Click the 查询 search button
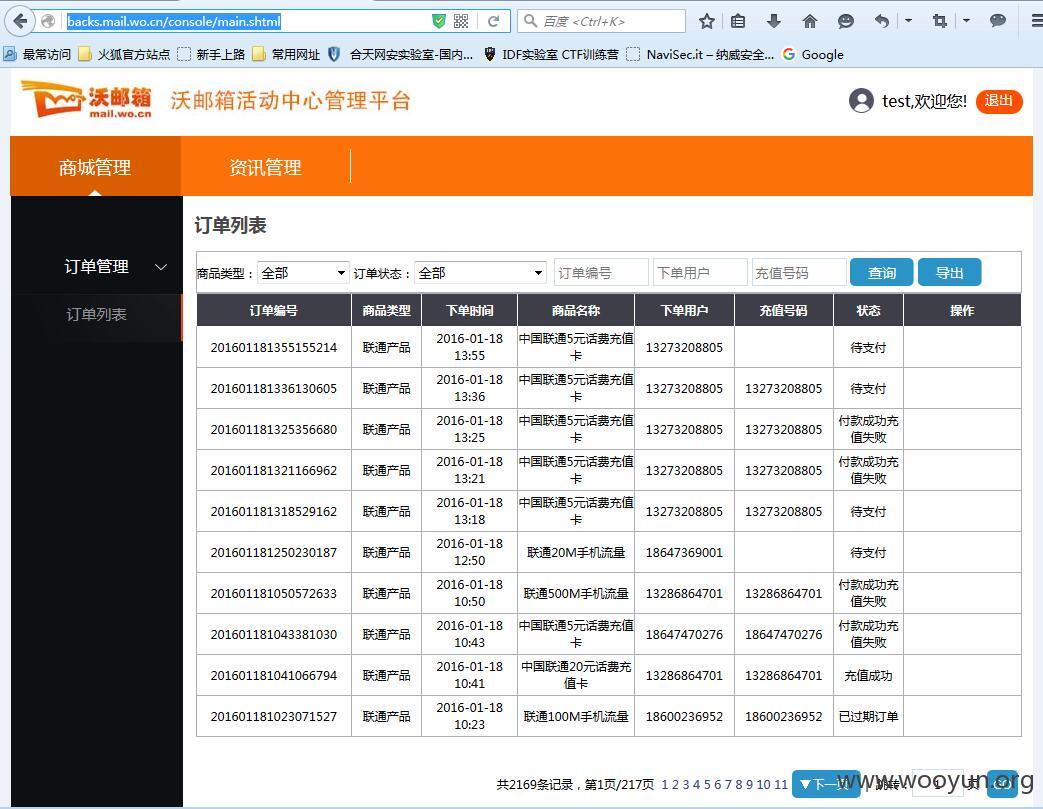This screenshot has height=809, width=1043. [x=881, y=273]
